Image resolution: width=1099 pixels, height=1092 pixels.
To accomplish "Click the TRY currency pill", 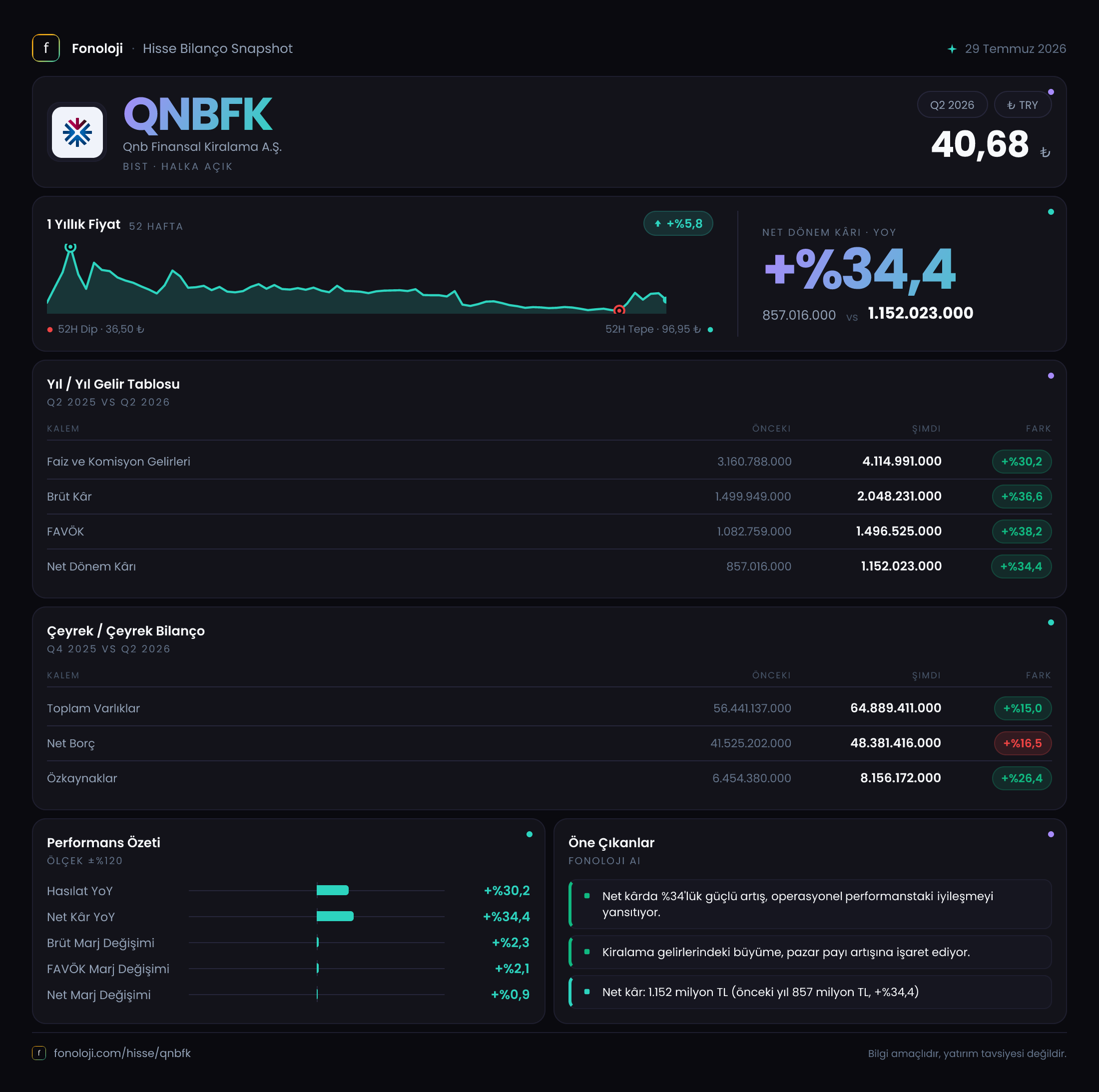I will pyautogui.click(x=1022, y=104).
